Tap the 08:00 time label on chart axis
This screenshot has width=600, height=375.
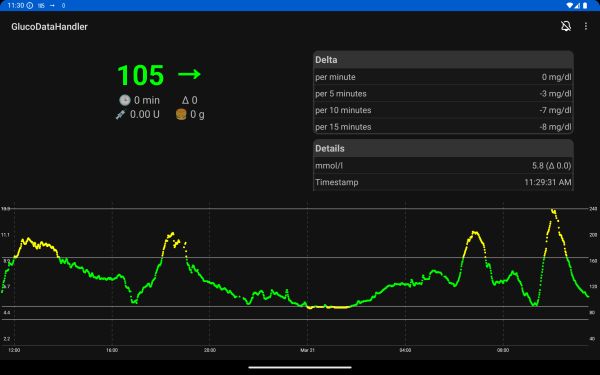coord(503,350)
